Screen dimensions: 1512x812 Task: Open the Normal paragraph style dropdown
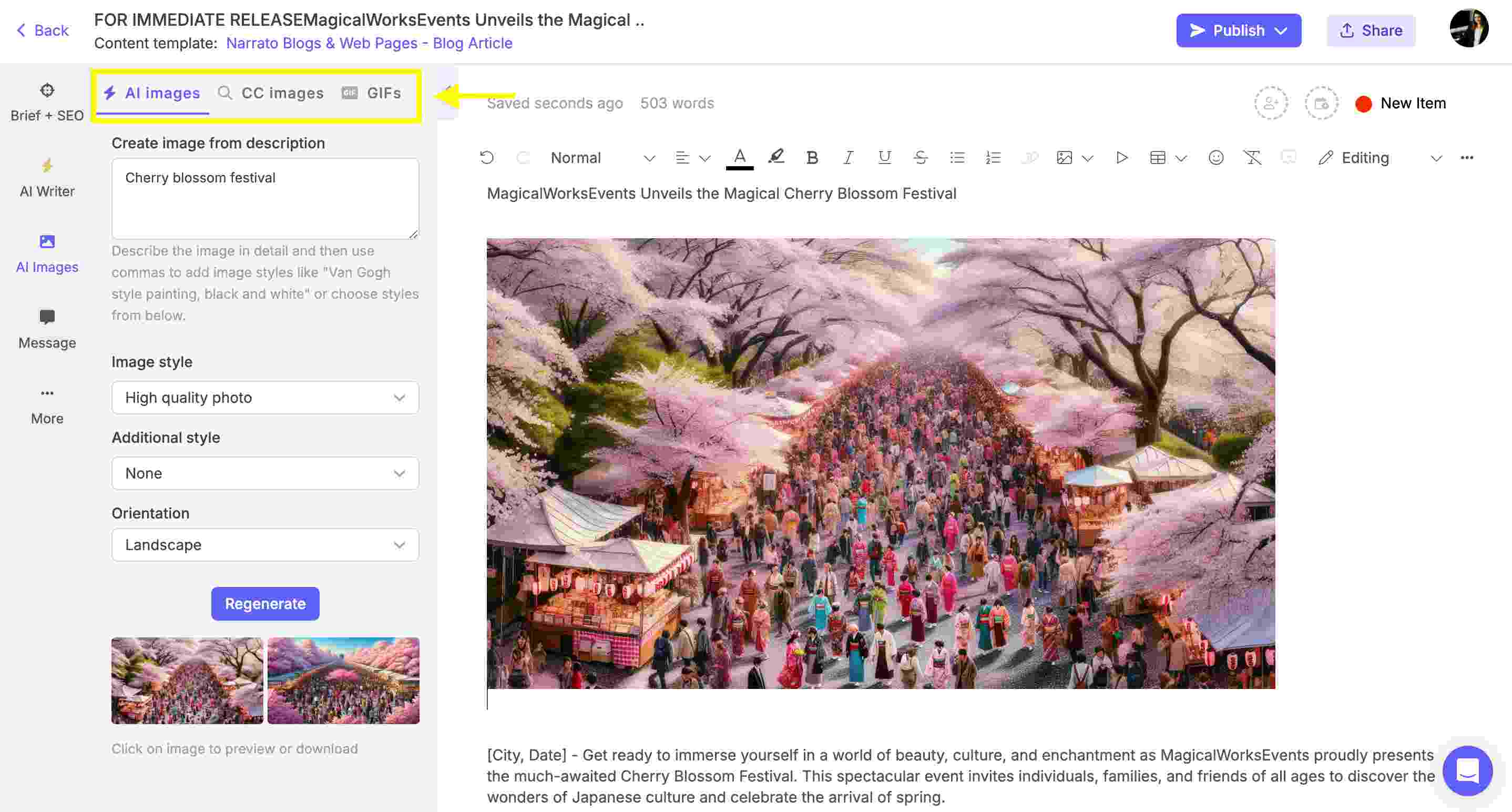(x=602, y=158)
